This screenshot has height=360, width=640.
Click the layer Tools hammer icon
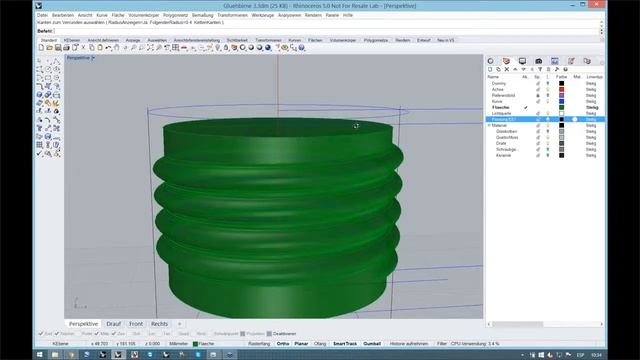tap(557, 69)
